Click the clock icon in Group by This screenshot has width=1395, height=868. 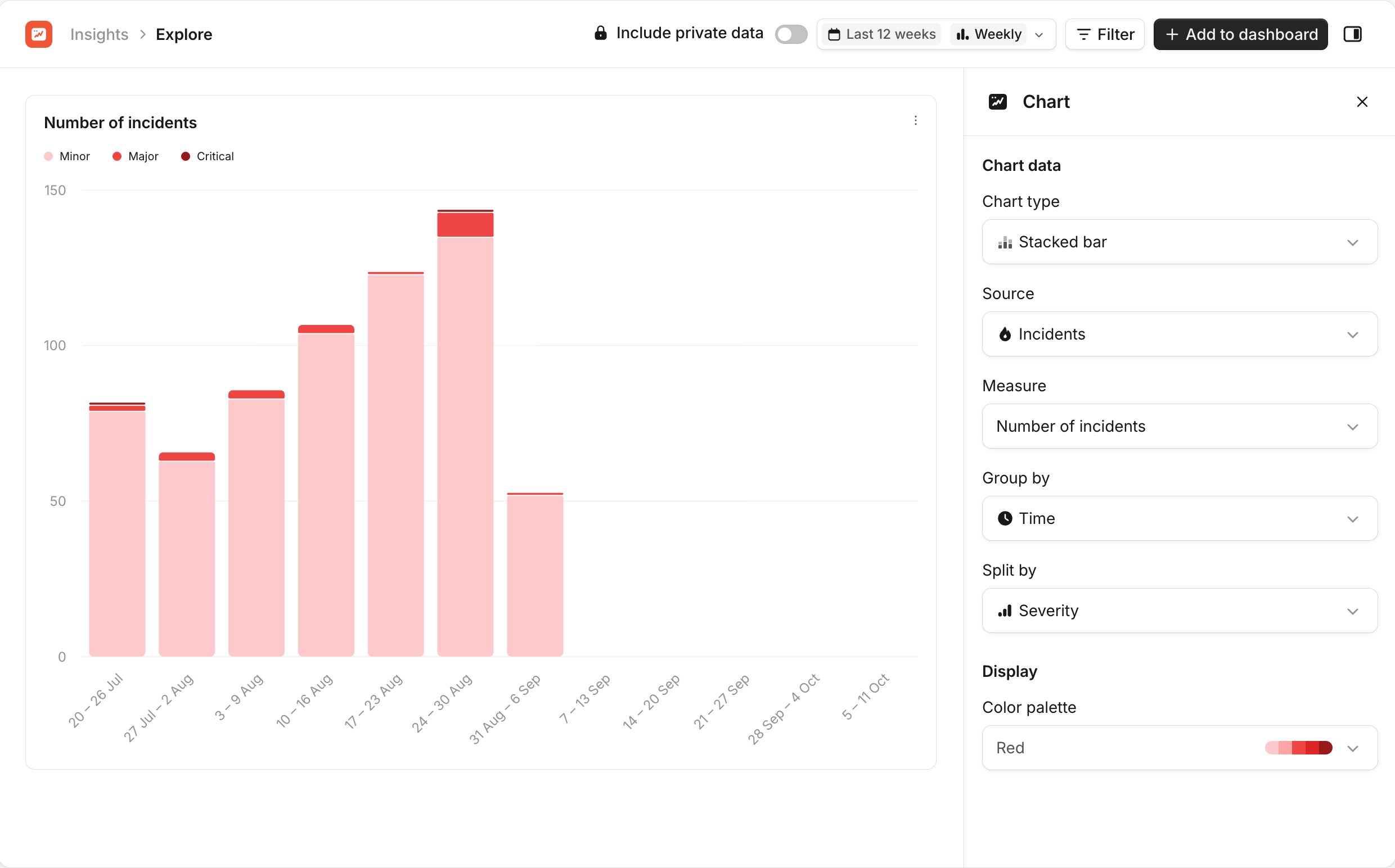1005,518
